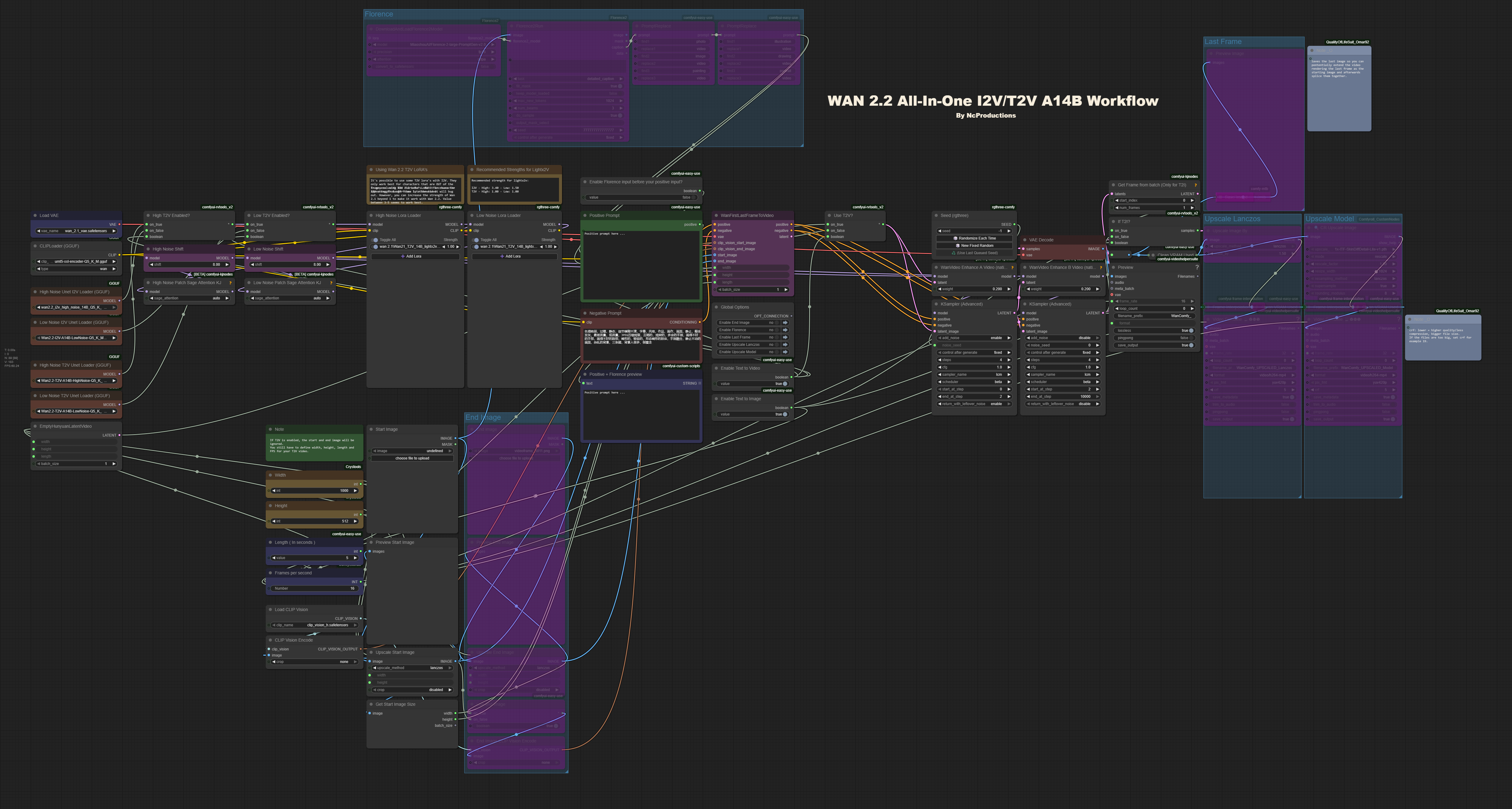Click arrow icon beside Enable Upscale Model
The width and height of the screenshot is (1512, 809).
pyautogui.click(x=785, y=352)
